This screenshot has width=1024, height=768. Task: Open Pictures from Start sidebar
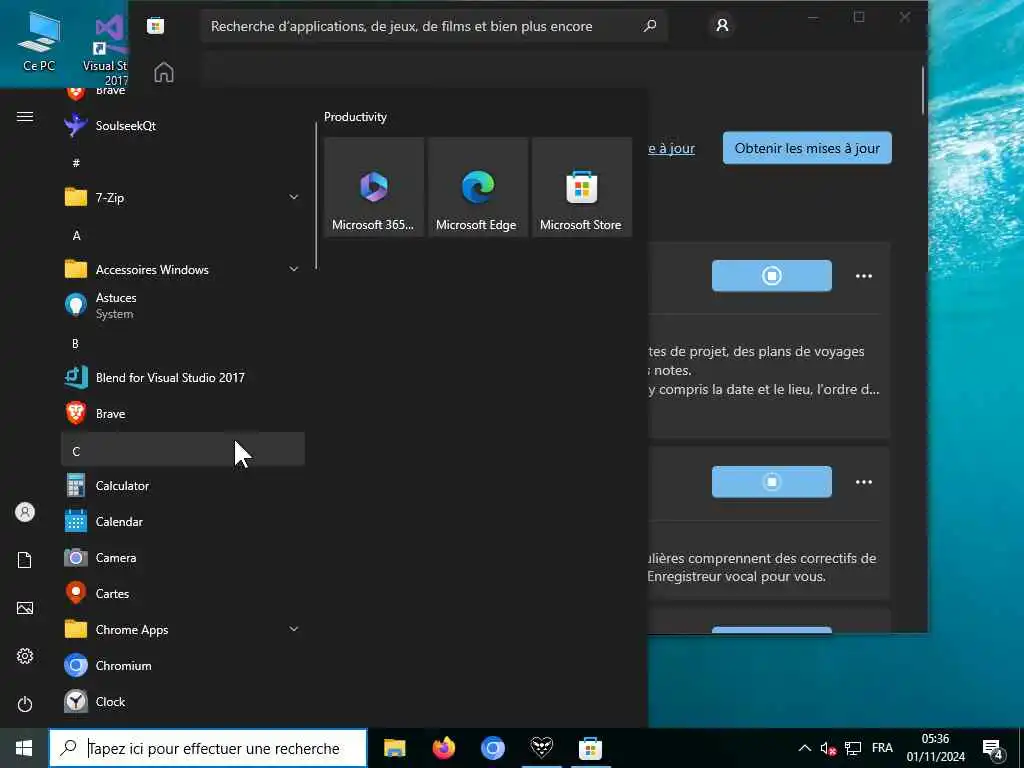tap(25, 608)
